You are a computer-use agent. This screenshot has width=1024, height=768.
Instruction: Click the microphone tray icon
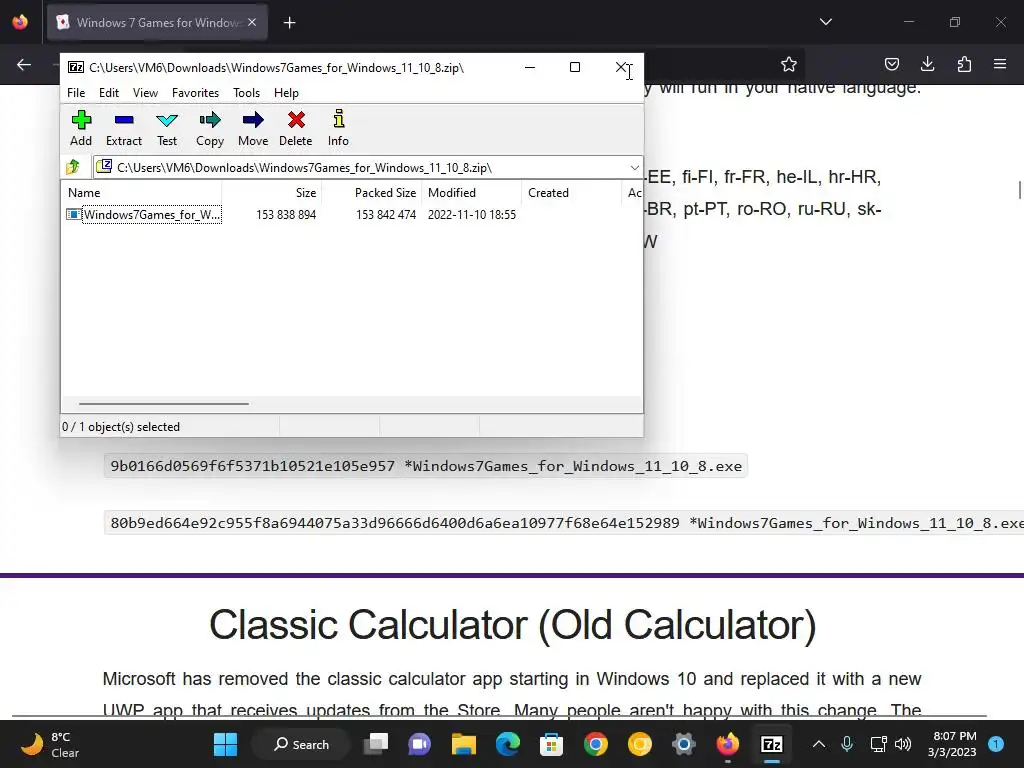click(x=847, y=744)
